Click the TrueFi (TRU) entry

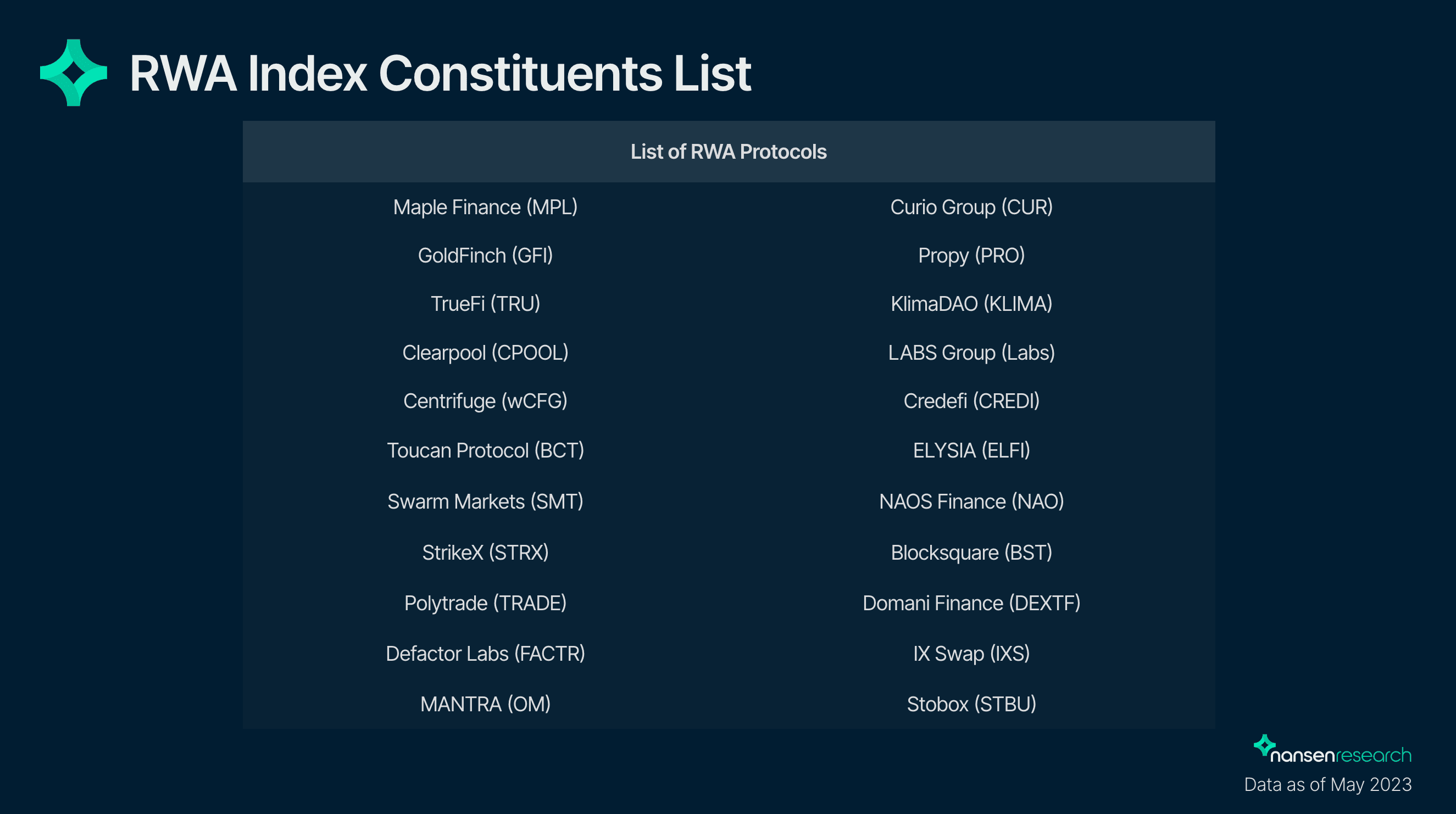486,304
